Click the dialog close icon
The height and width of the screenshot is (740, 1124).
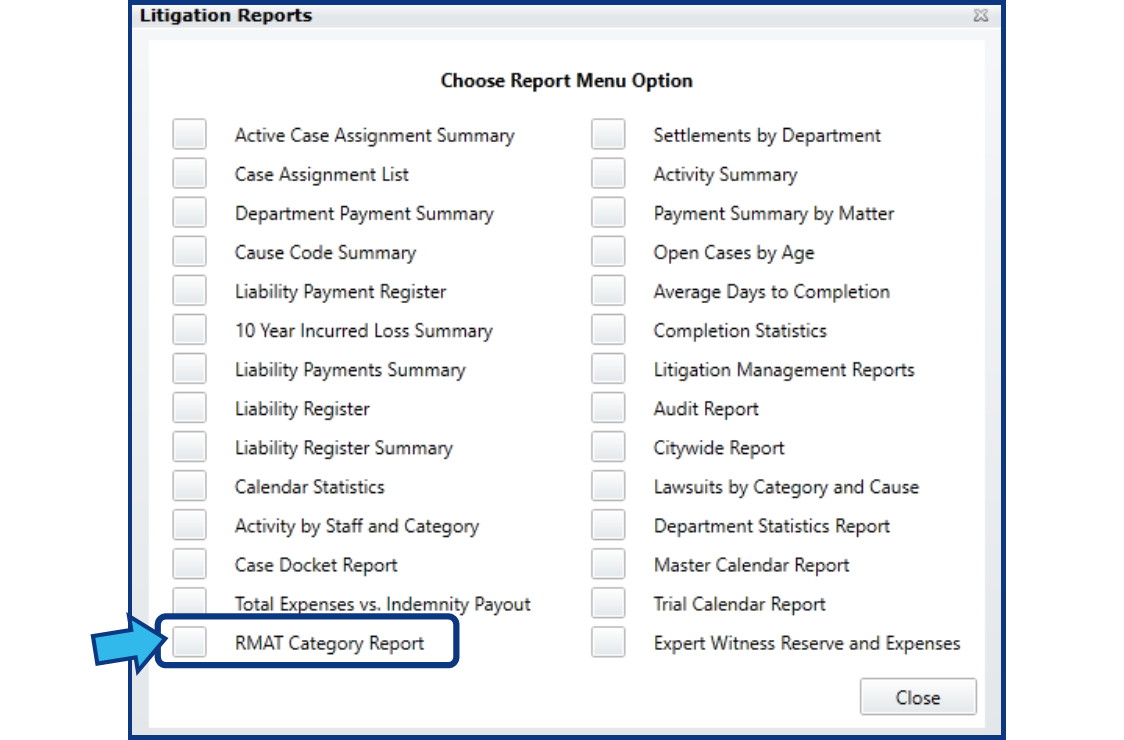(x=981, y=15)
